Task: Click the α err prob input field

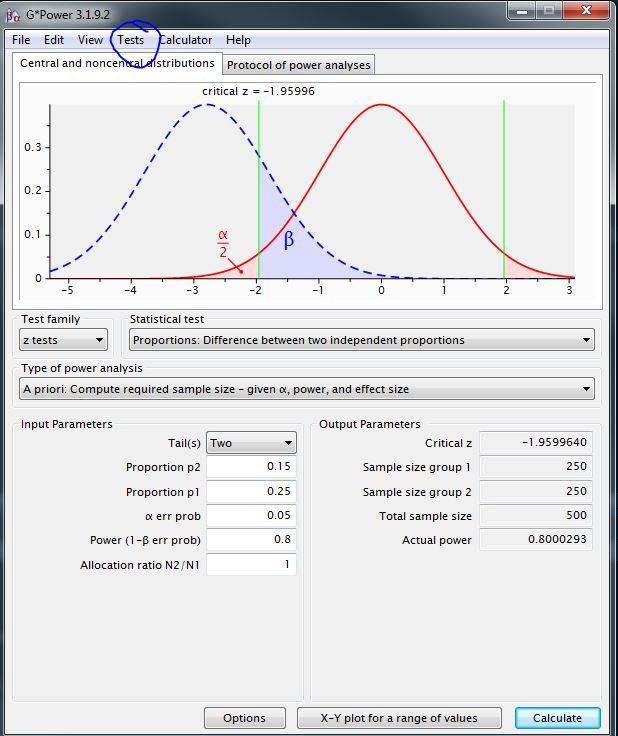Action: 251,515
